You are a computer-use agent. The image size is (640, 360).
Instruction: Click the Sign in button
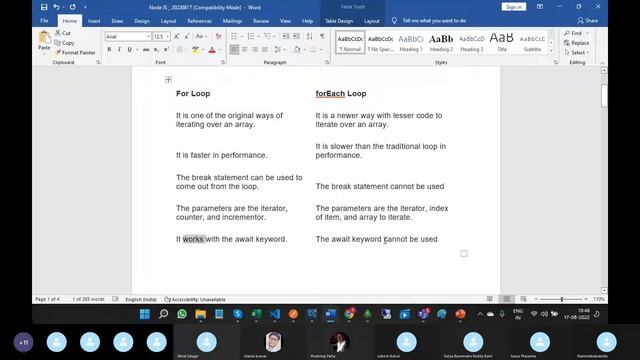[513, 7]
